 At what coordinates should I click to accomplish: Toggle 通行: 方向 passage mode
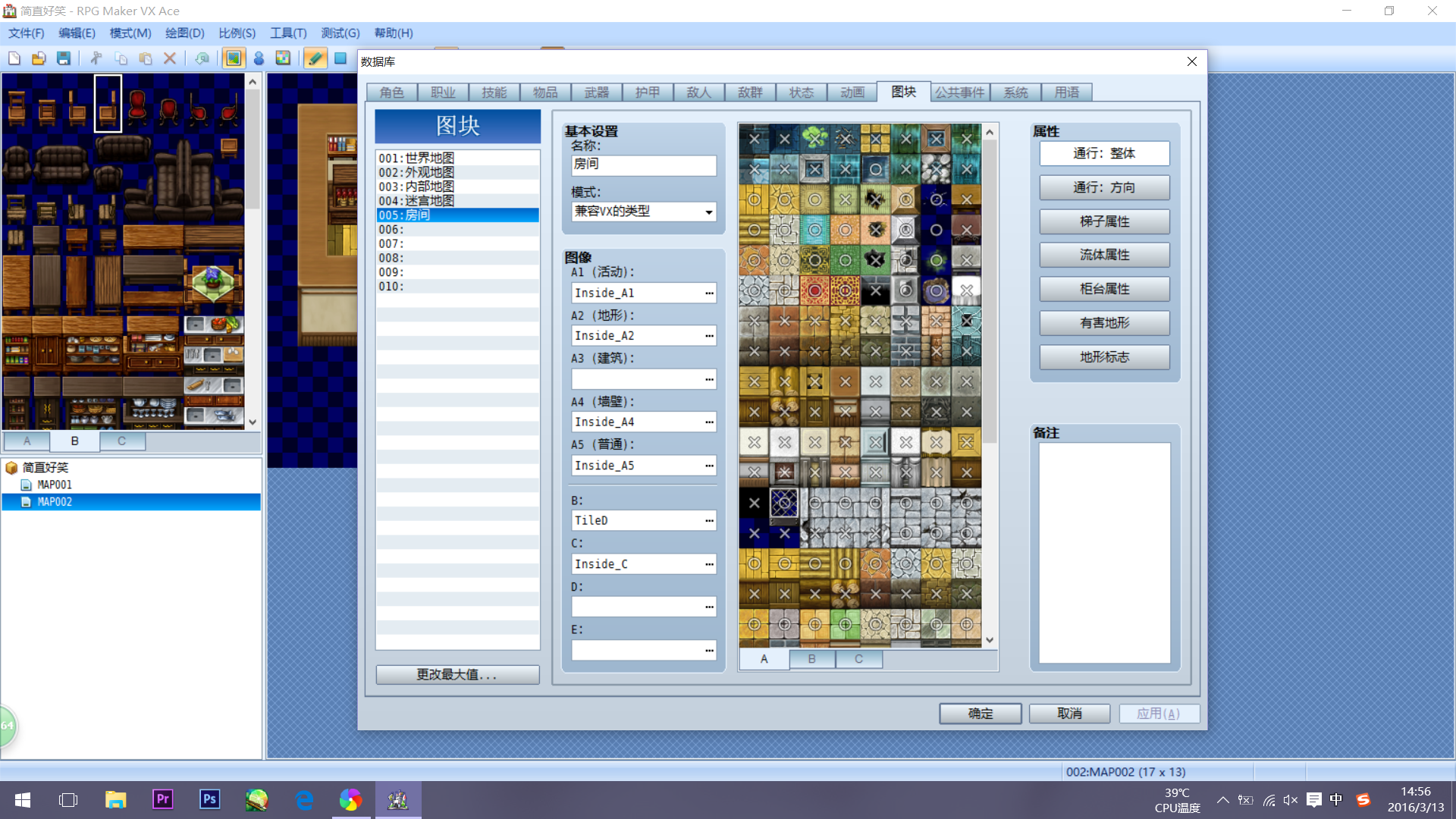pos(1104,187)
